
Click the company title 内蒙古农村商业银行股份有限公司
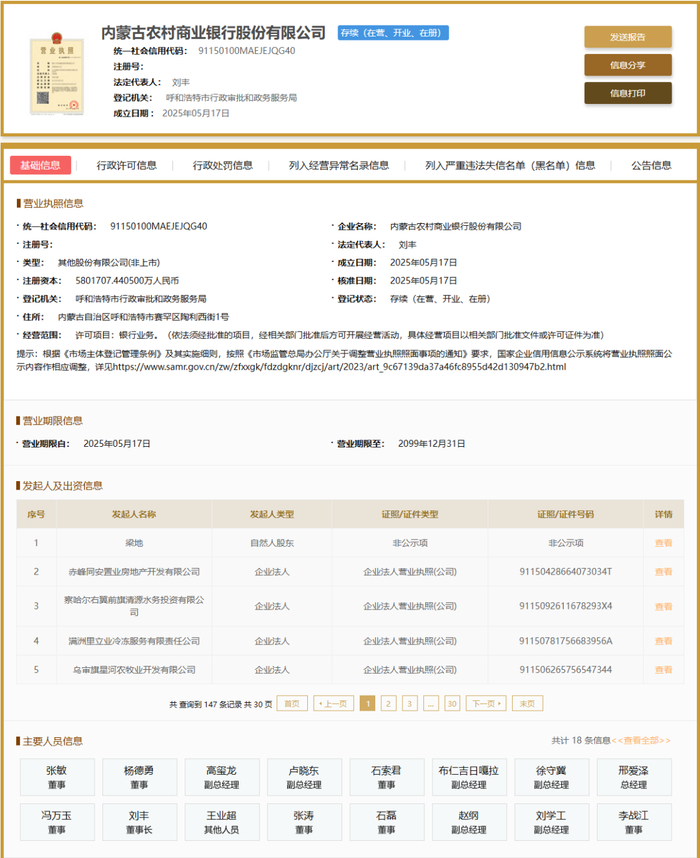pyautogui.click(x=213, y=33)
